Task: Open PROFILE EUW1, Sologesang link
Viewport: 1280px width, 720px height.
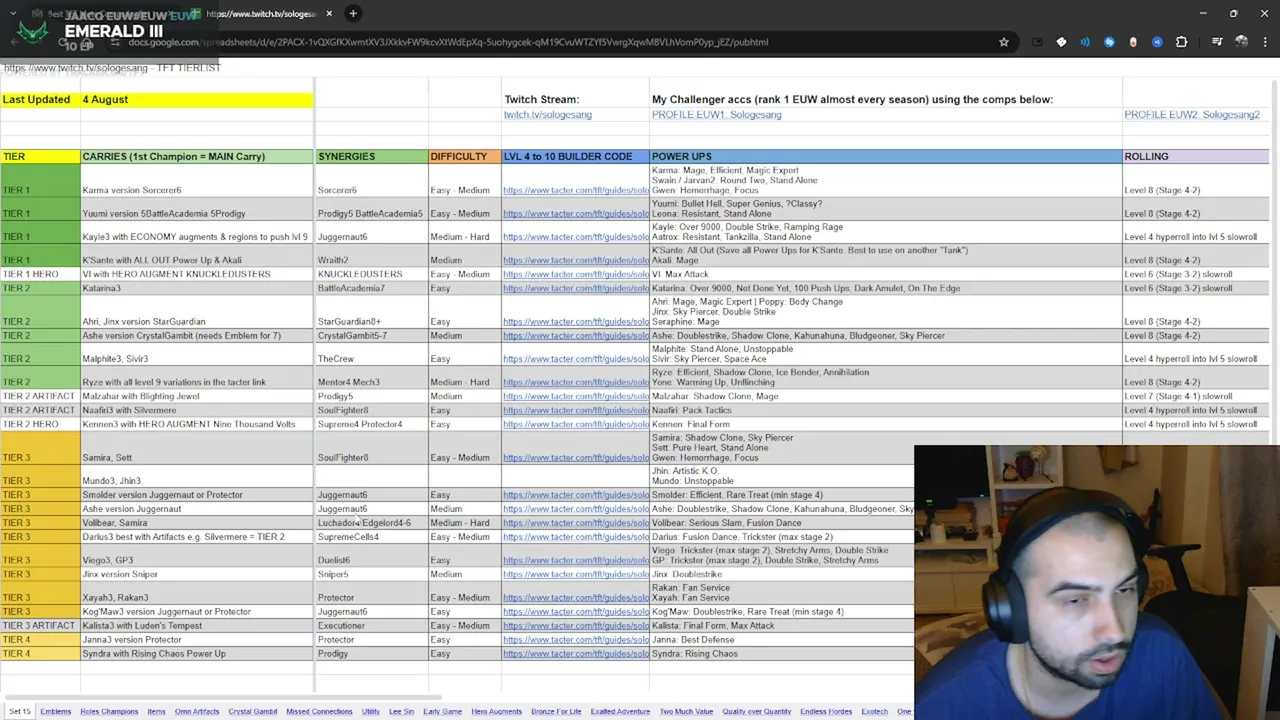Action: coord(717,115)
